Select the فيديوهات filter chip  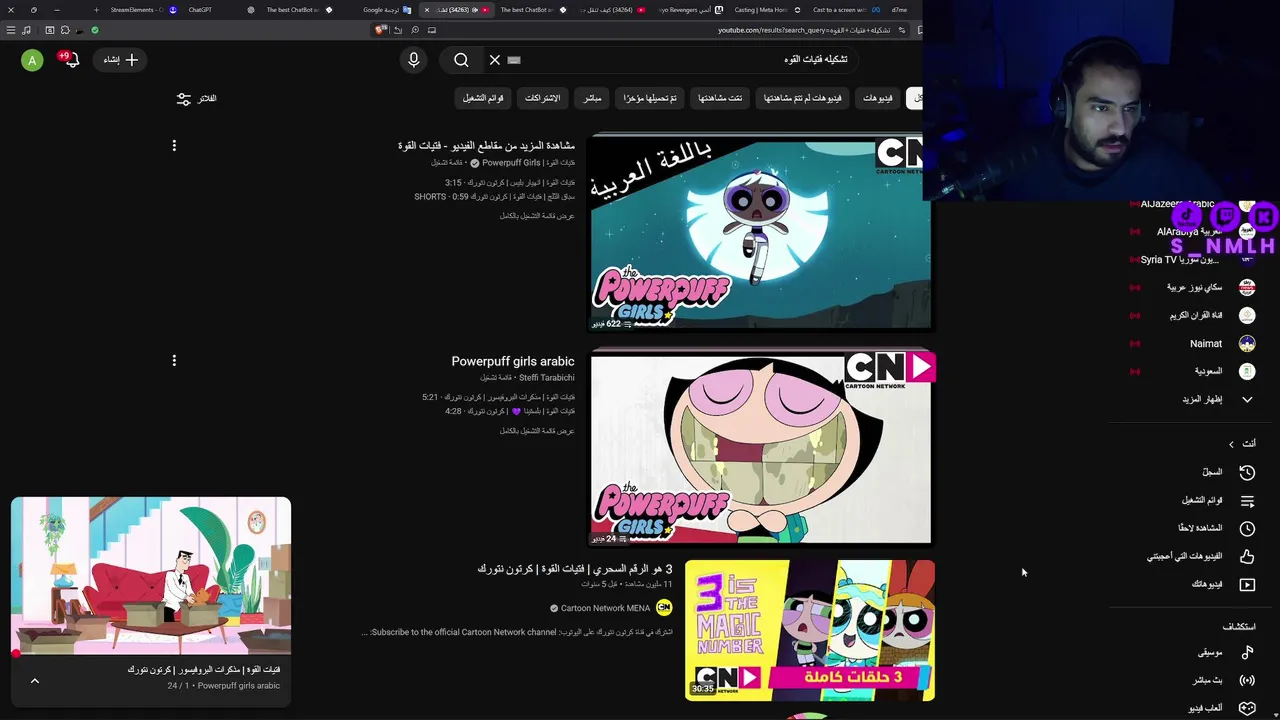click(878, 98)
